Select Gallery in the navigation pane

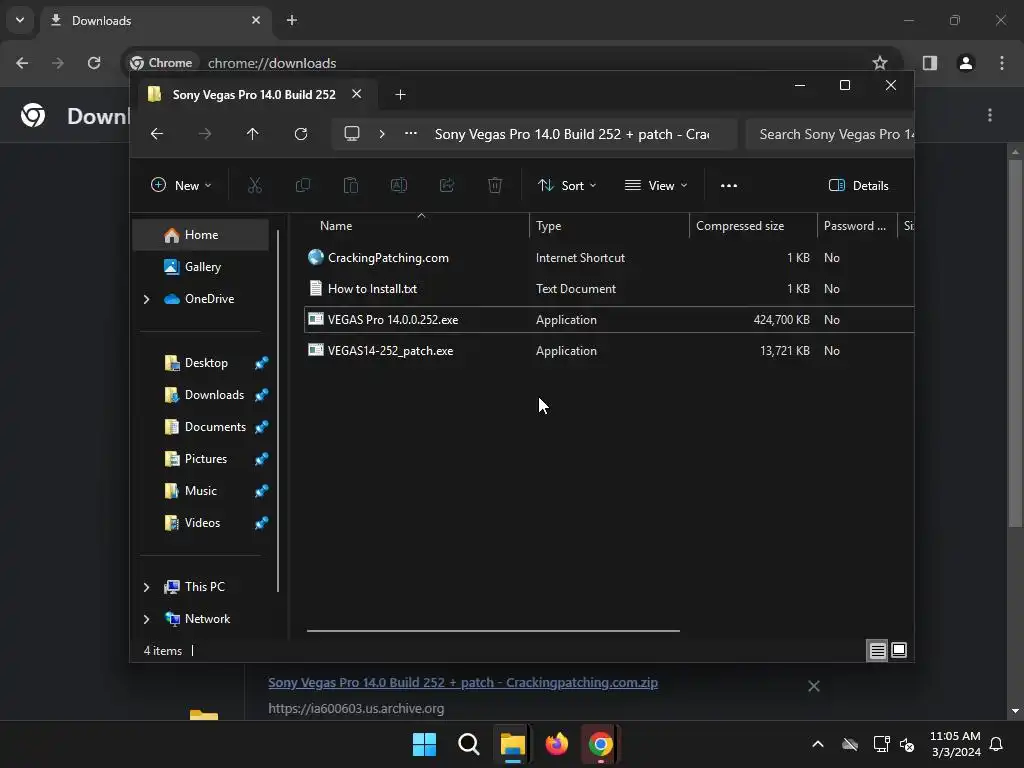(x=200, y=267)
